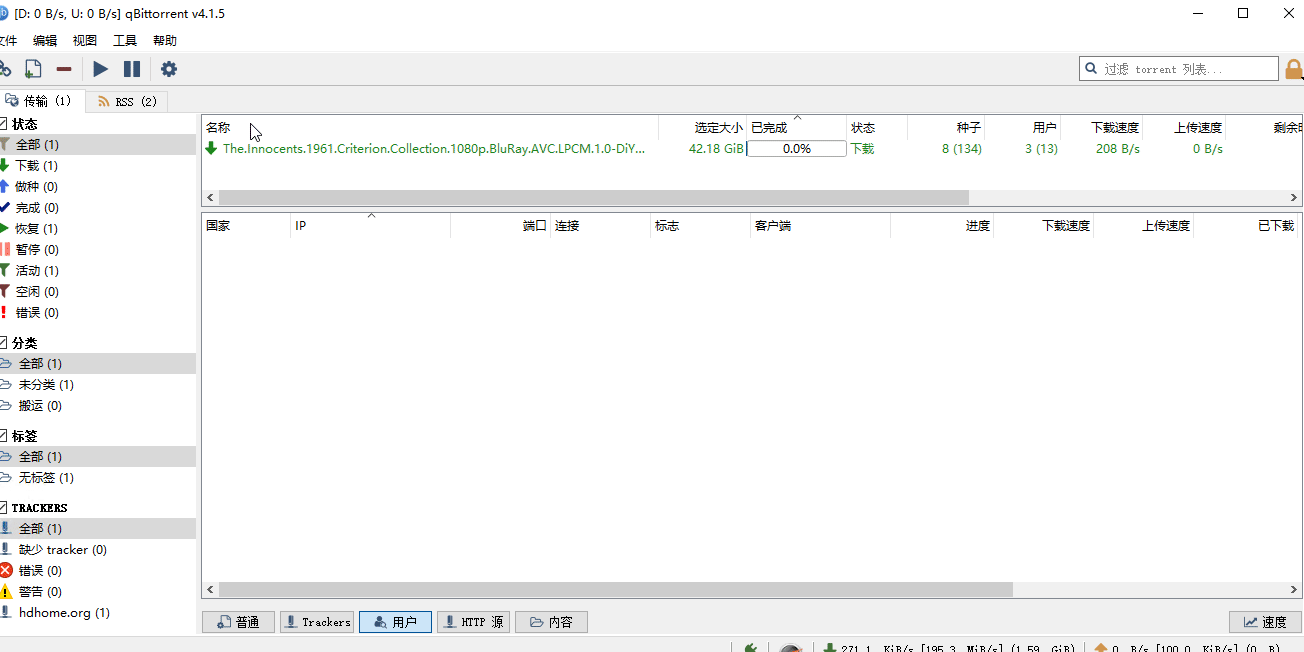This screenshot has width=1304, height=652.
Task: Click the 速度 button
Action: tap(1265, 622)
